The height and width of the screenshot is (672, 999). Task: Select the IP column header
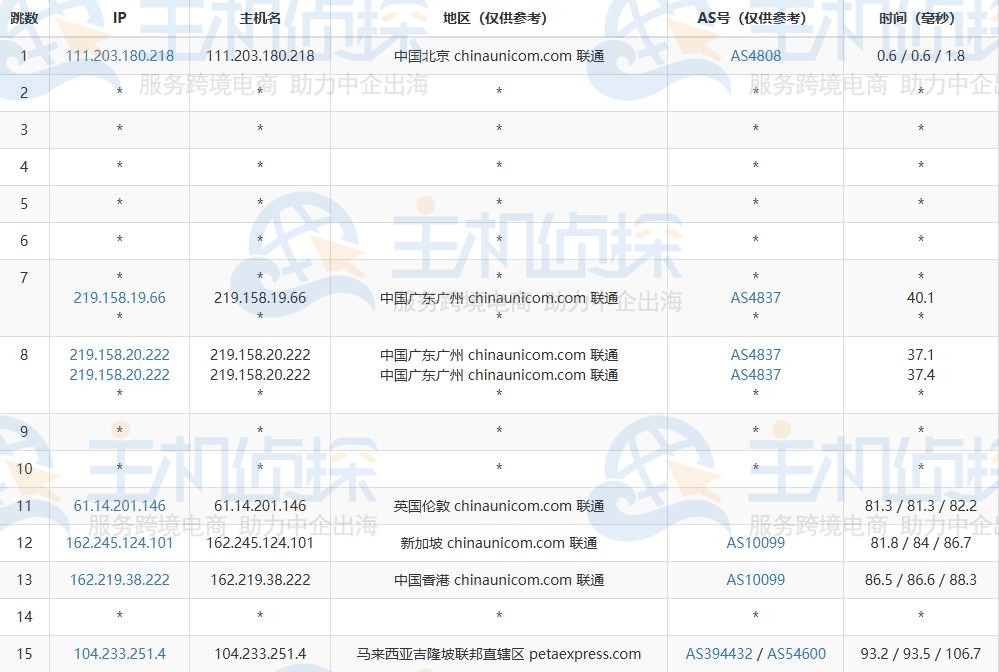pos(119,18)
